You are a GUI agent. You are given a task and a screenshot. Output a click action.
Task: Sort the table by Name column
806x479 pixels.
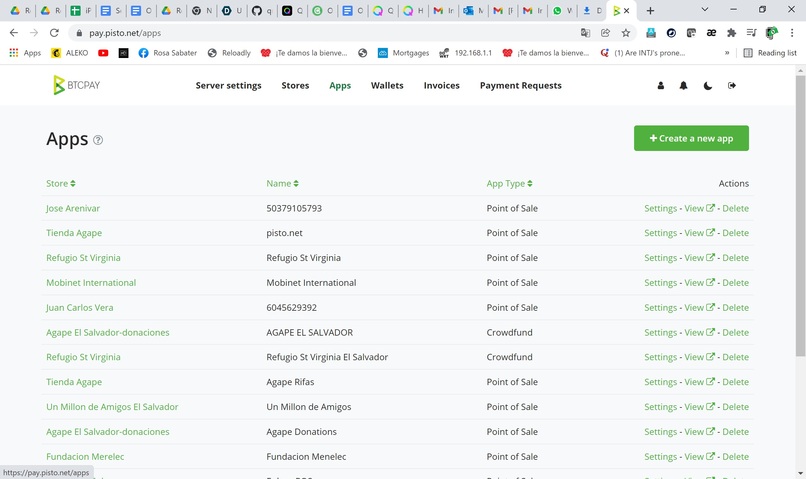282,183
